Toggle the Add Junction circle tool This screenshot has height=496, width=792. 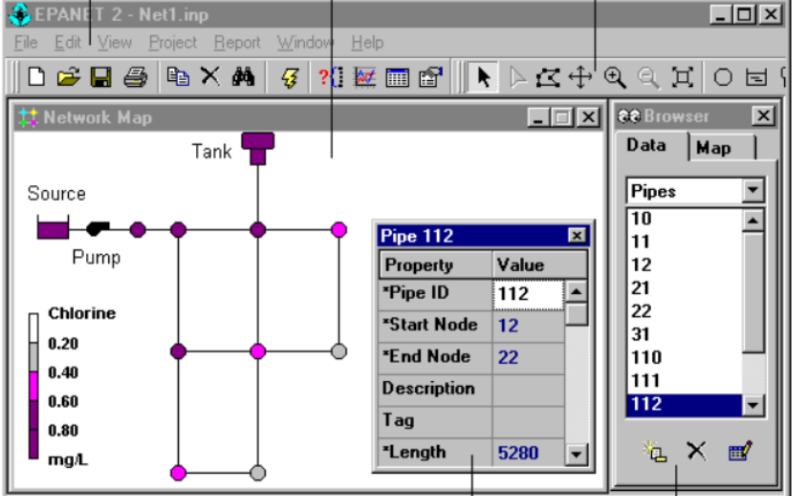tap(724, 78)
